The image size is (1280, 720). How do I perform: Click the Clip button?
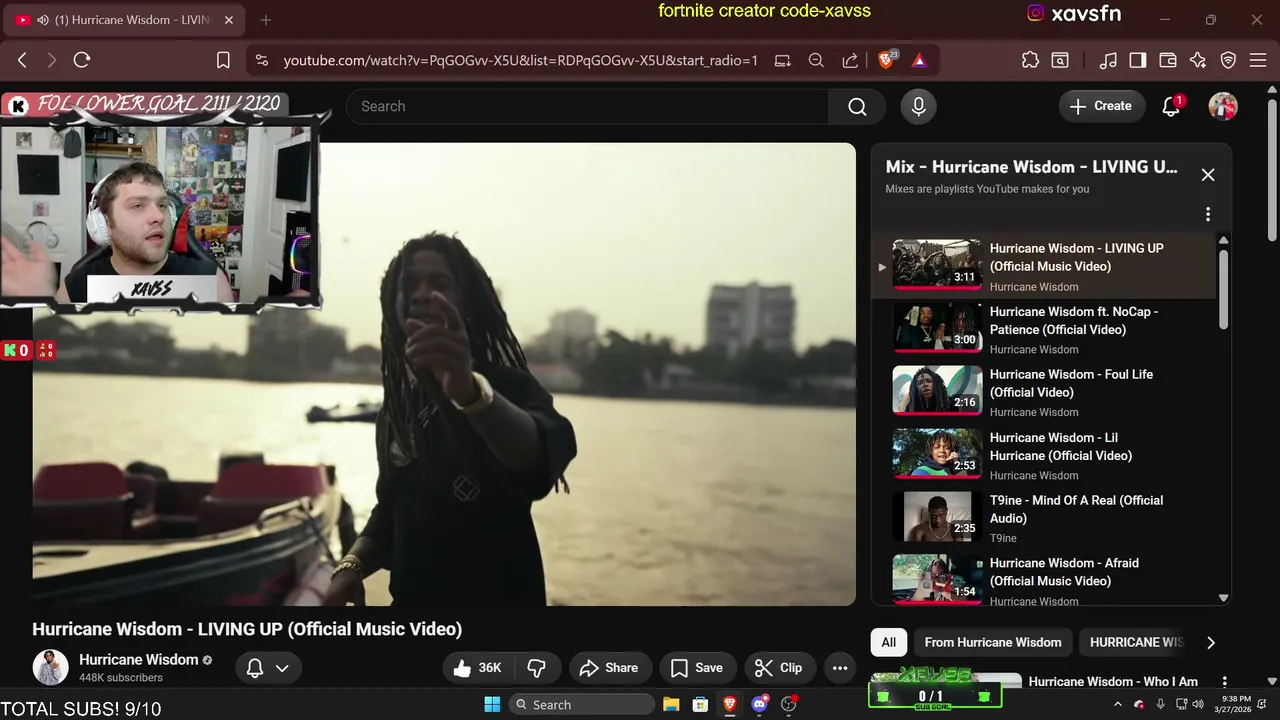coord(778,668)
